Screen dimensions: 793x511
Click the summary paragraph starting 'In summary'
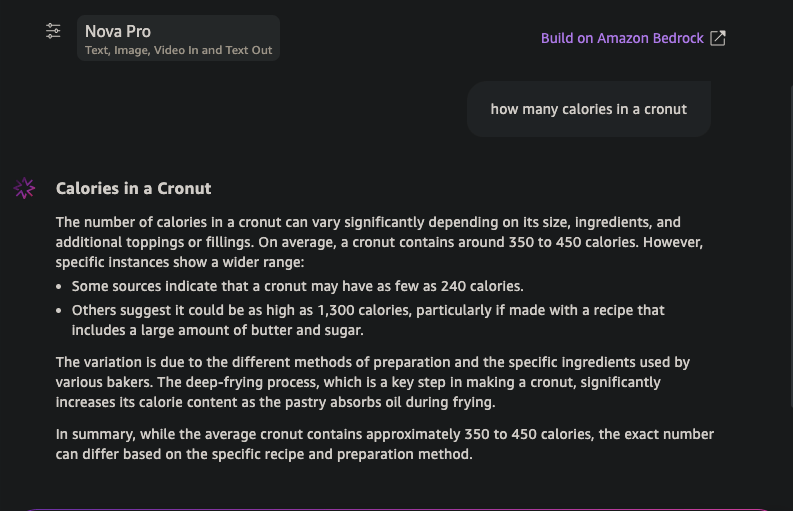pyautogui.click(x=384, y=444)
